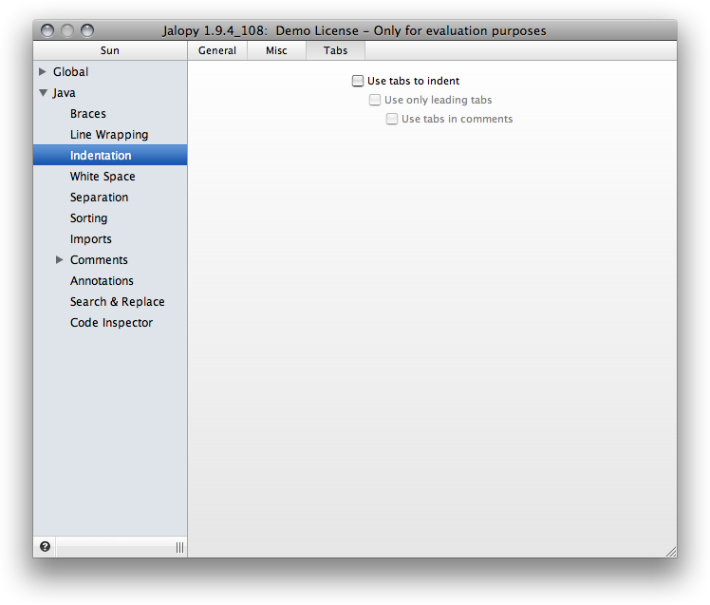Image resolution: width=710 pixels, height=605 pixels.
Task: Expand the Global tree node
Action: click(x=43, y=72)
